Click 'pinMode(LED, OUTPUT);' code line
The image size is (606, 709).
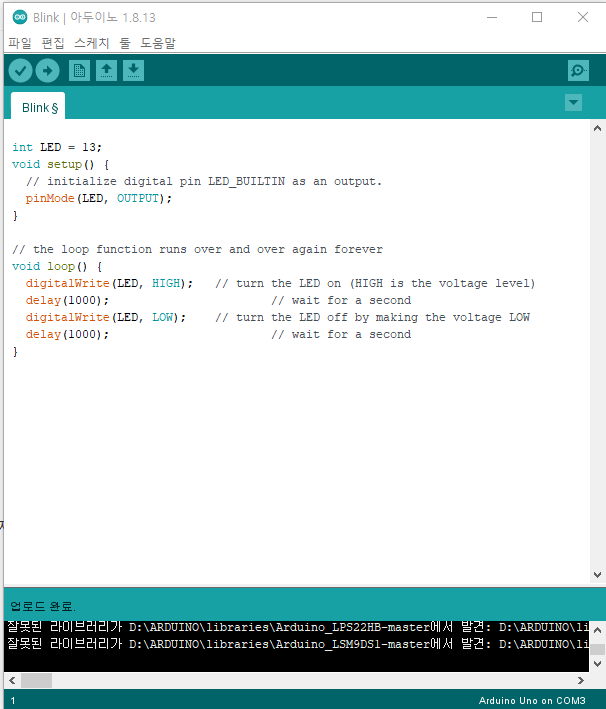click(x=99, y=198)
